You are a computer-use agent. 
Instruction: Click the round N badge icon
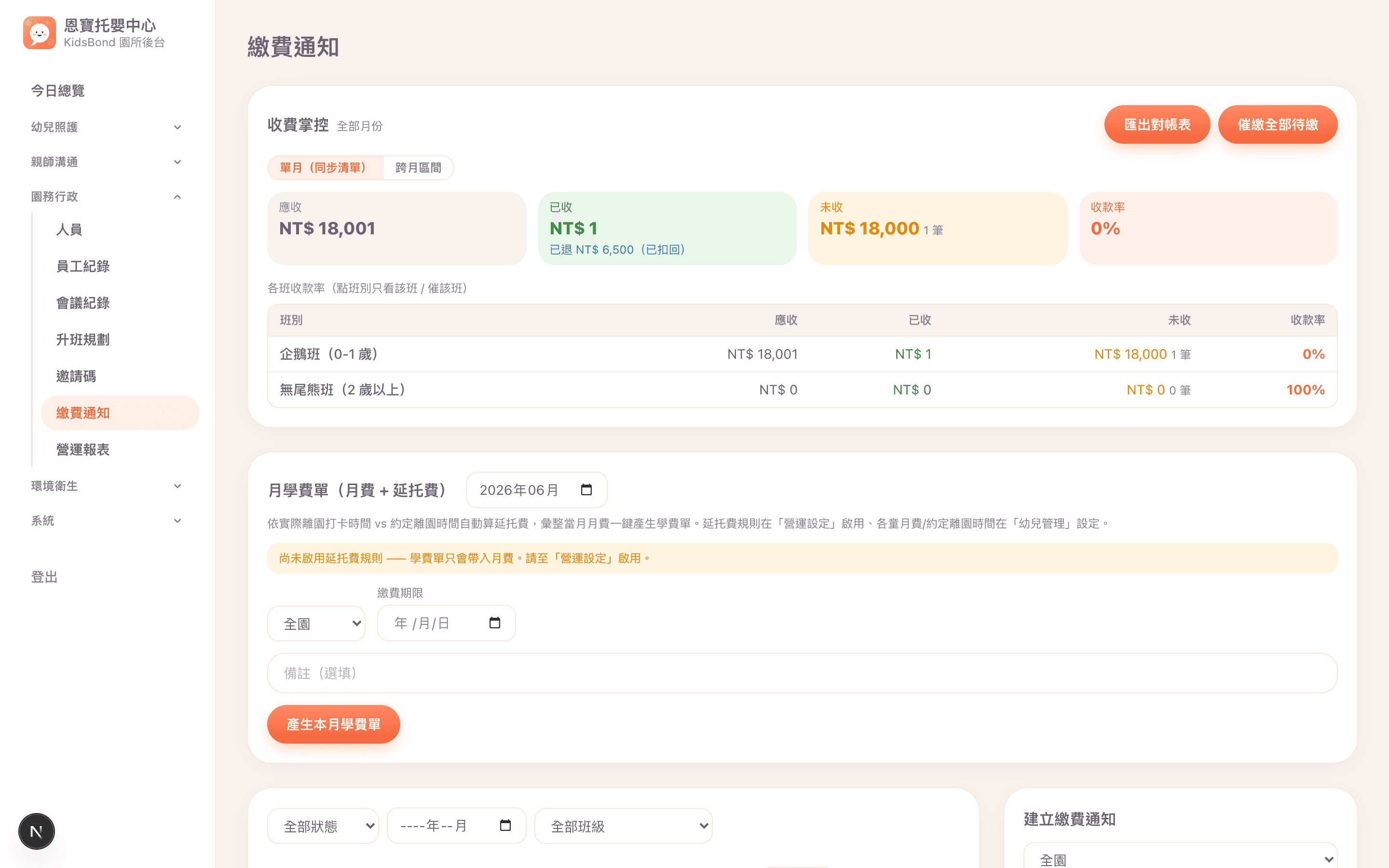[x=36, y=831]
